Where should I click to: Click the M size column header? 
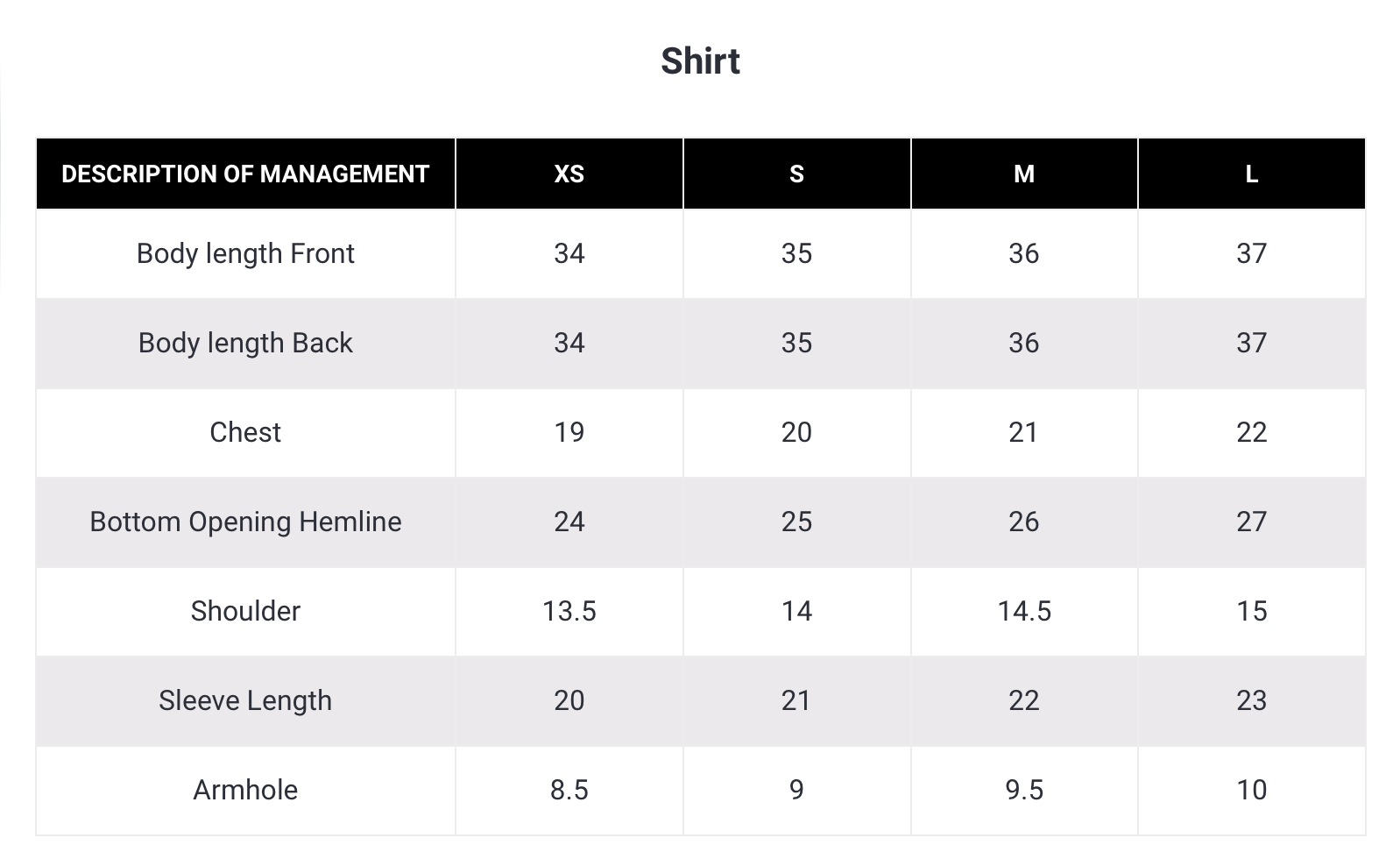(x=1023, y=174)
